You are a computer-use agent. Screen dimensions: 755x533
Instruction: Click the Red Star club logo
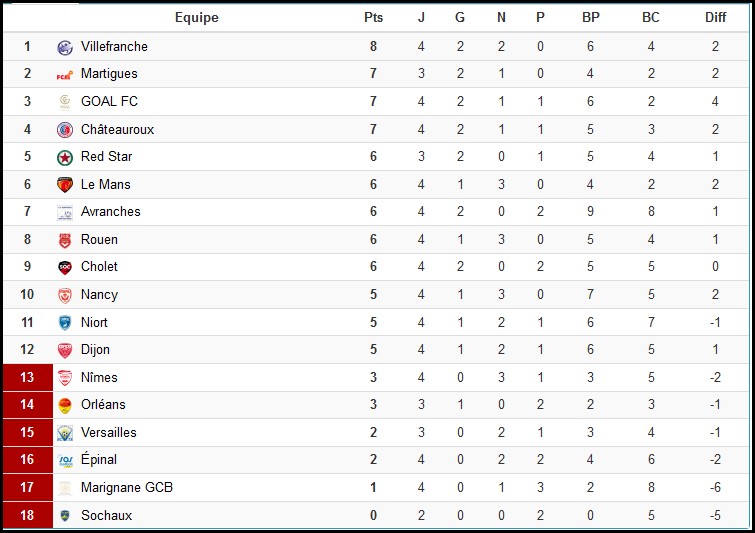[x=65, y=157]
